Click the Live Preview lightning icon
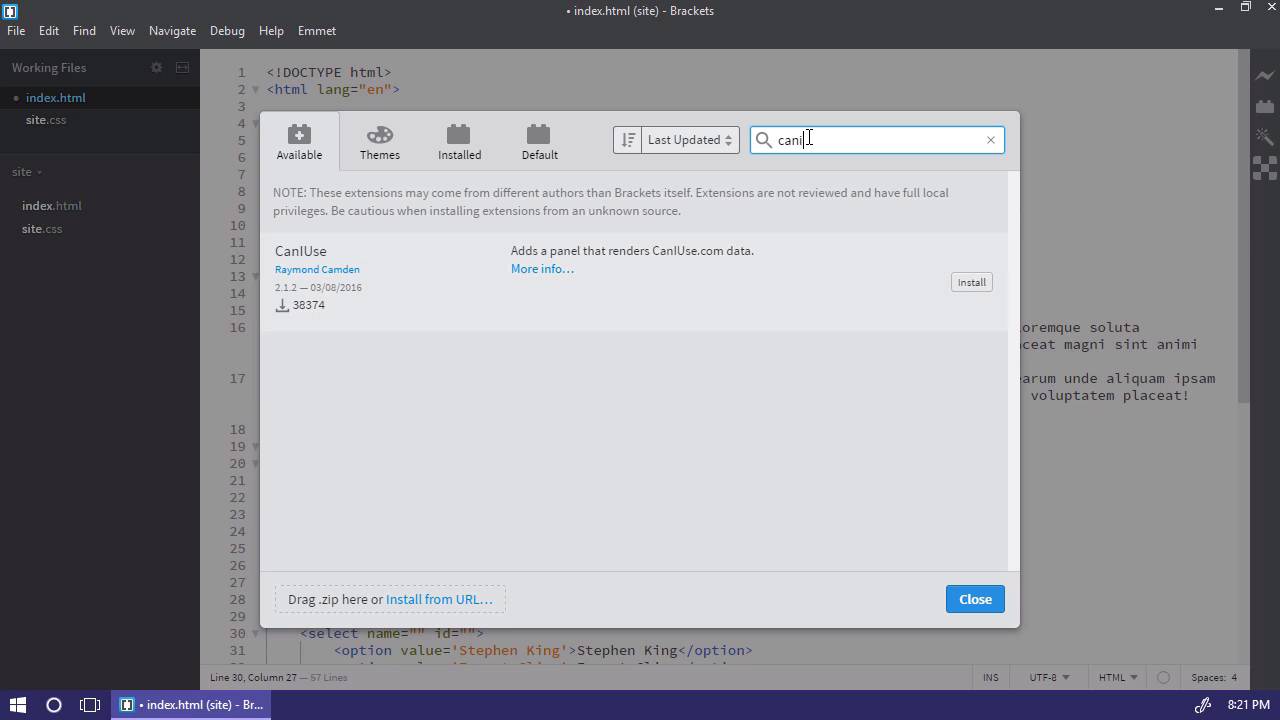The height and width of the screenshot is (720, 1280). click(x=1265, y=75)
